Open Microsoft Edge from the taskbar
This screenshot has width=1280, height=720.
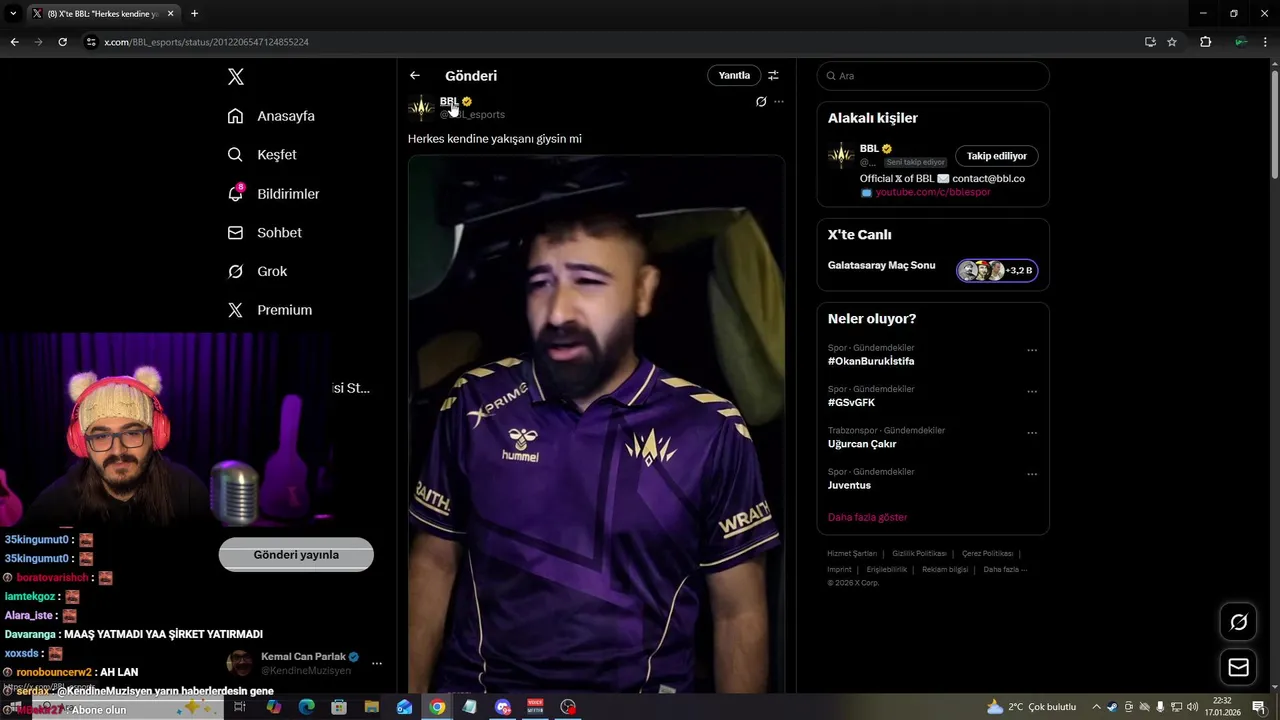pos(307,707)
